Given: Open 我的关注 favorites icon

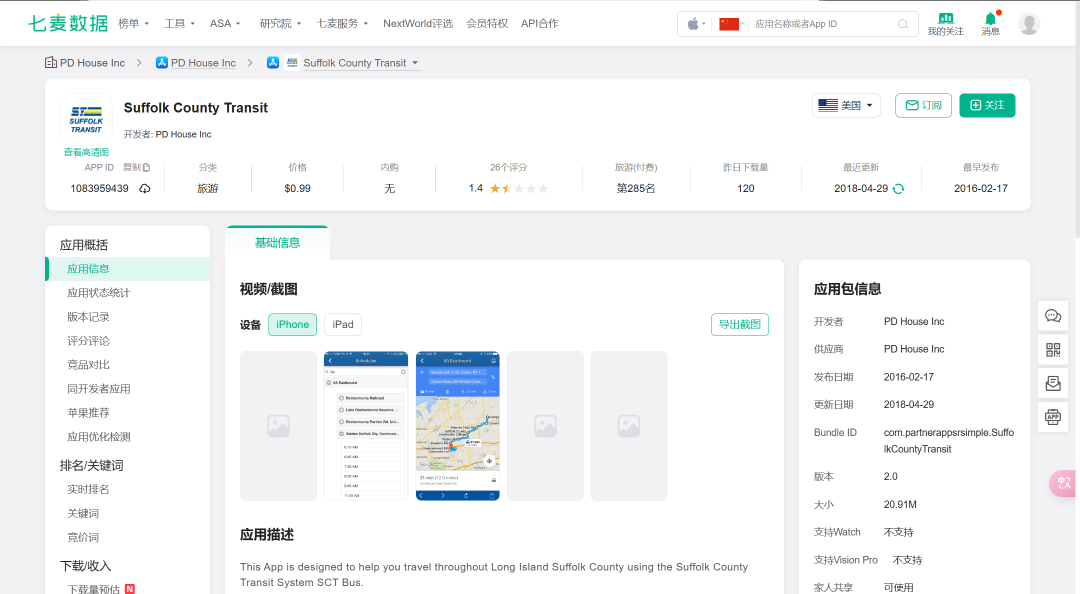Looking at the screenshot, I should pyautogui.click(x=945, y=24).
